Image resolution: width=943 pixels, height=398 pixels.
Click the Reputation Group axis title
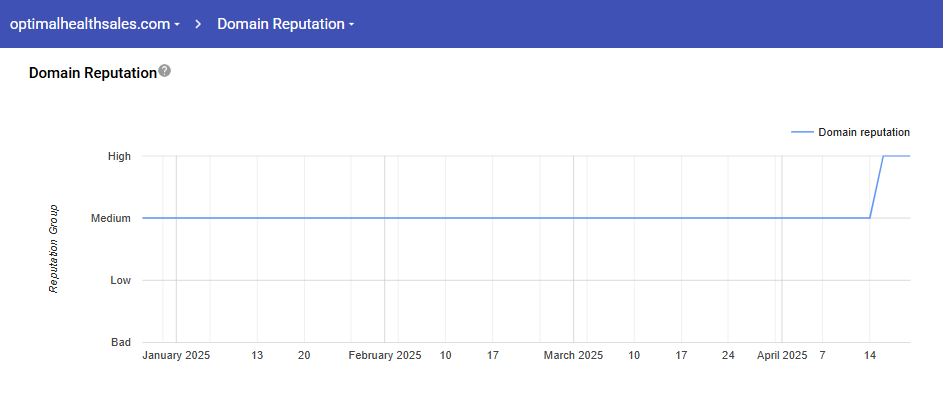click(x=54, y=249)
